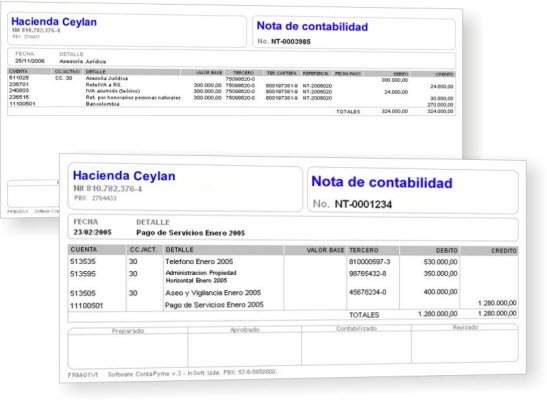The image size is (547, 401).
Task: Click the CUENTA column header on the front note
Action: click(84, 250)
